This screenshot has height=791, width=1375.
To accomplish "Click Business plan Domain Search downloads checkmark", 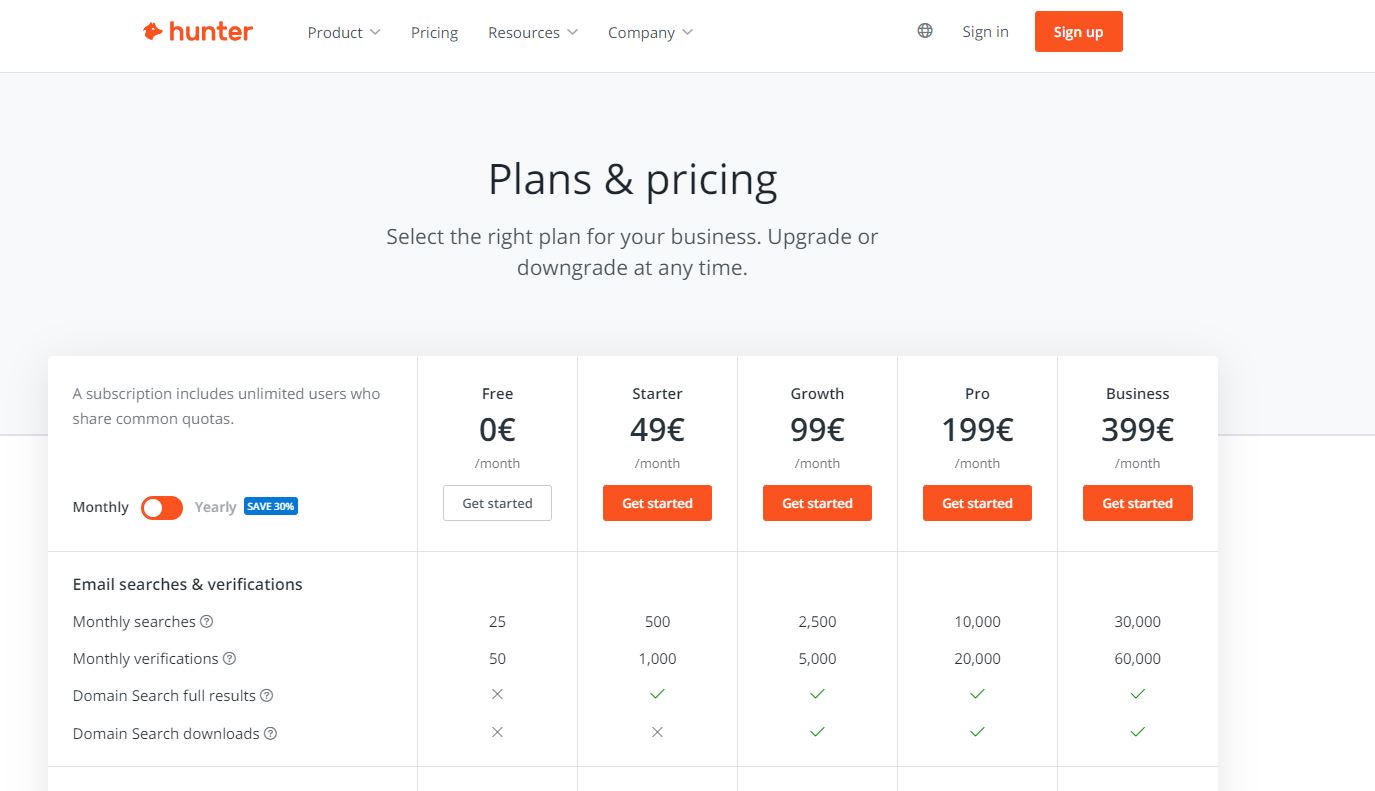I will click(x=1137, y=732).
